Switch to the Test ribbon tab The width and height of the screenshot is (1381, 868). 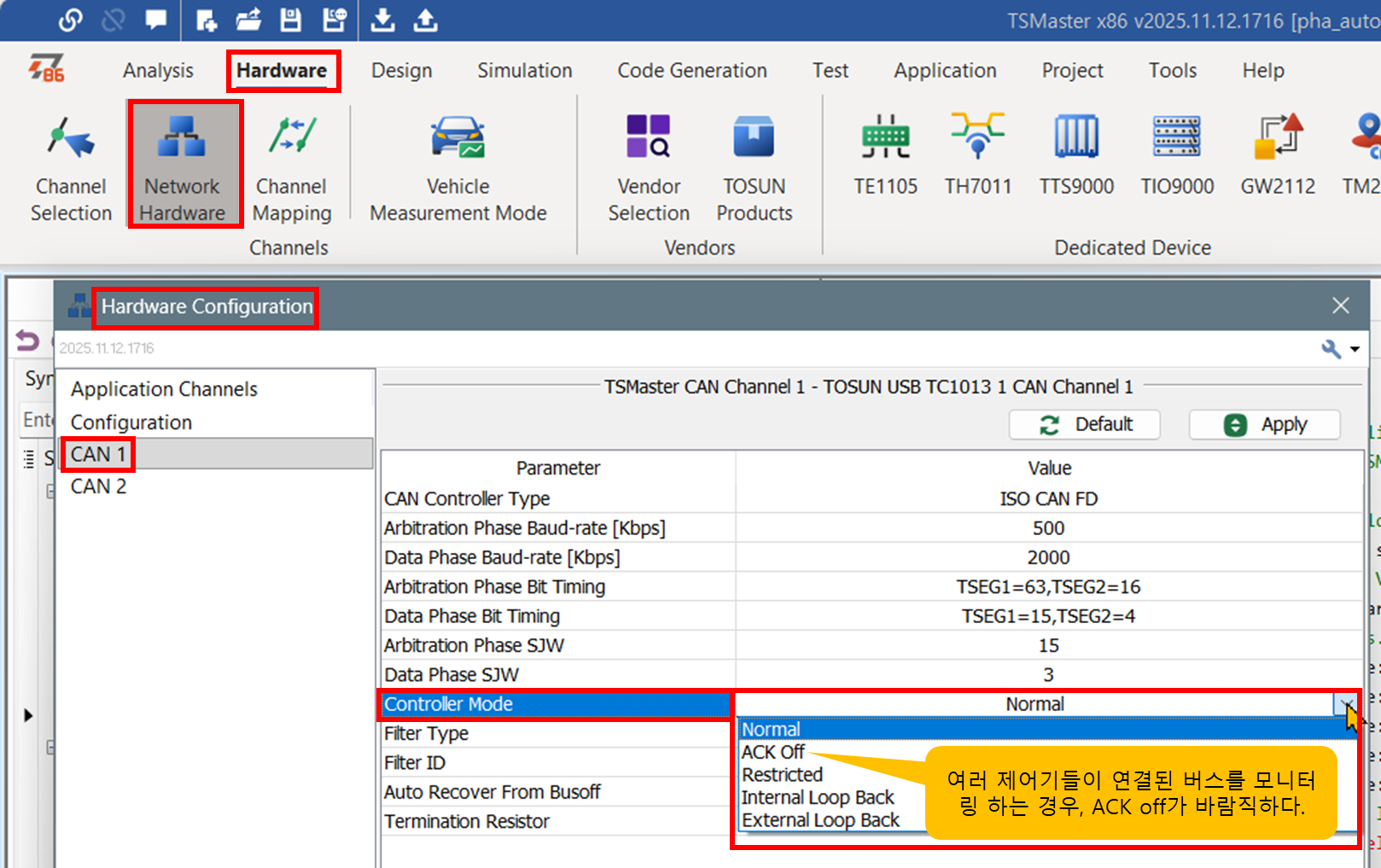point(830,70)
